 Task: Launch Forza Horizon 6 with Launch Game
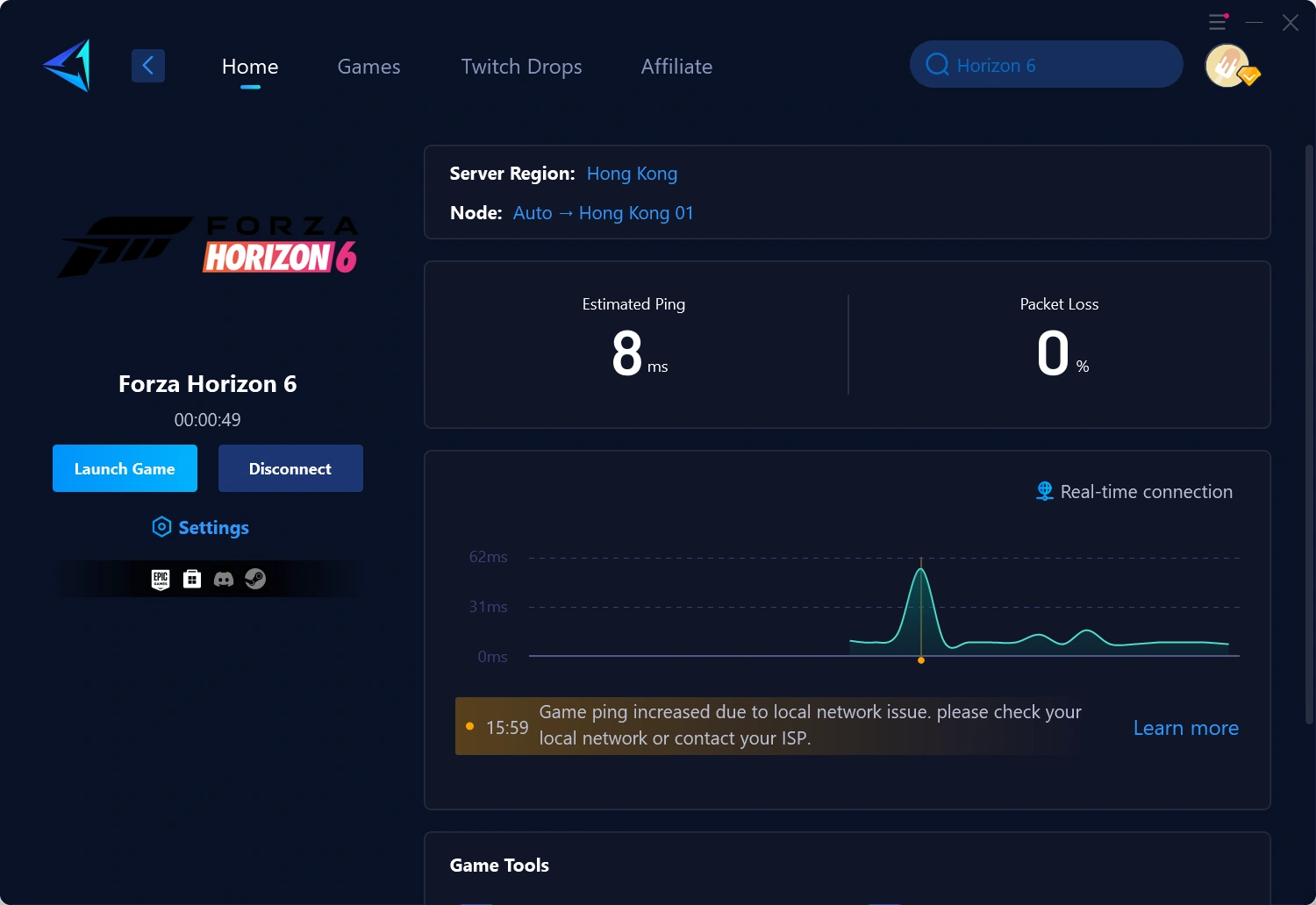pos(125,468)
